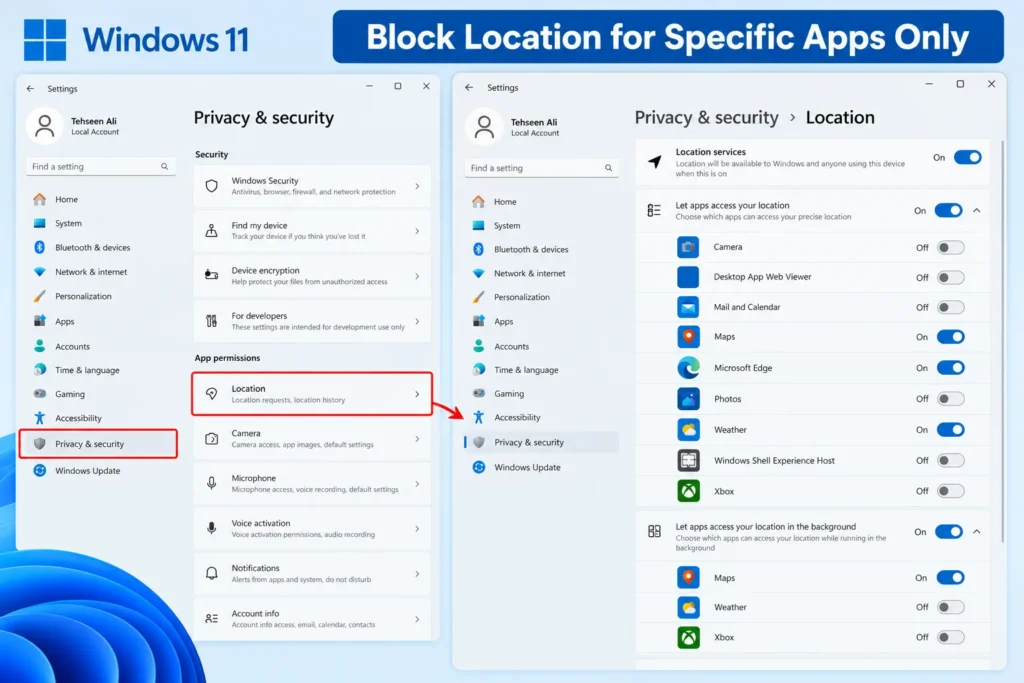
Task: Open For developers via its chevron
Action: 417,321
